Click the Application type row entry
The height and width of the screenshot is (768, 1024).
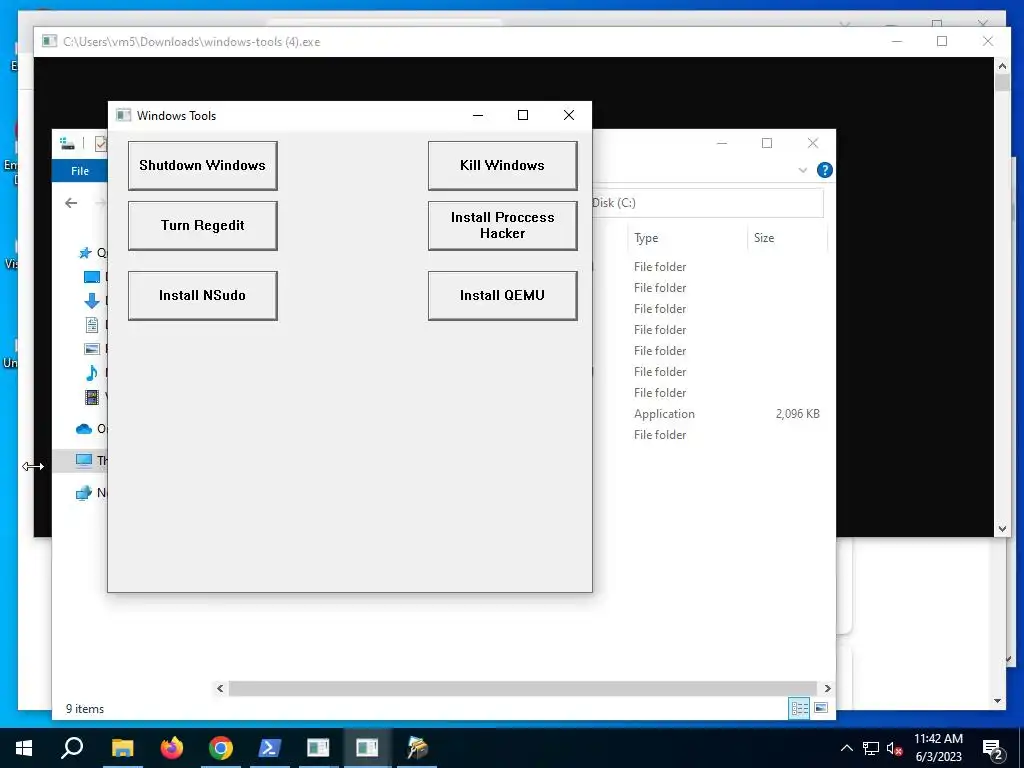click(664, 413)
